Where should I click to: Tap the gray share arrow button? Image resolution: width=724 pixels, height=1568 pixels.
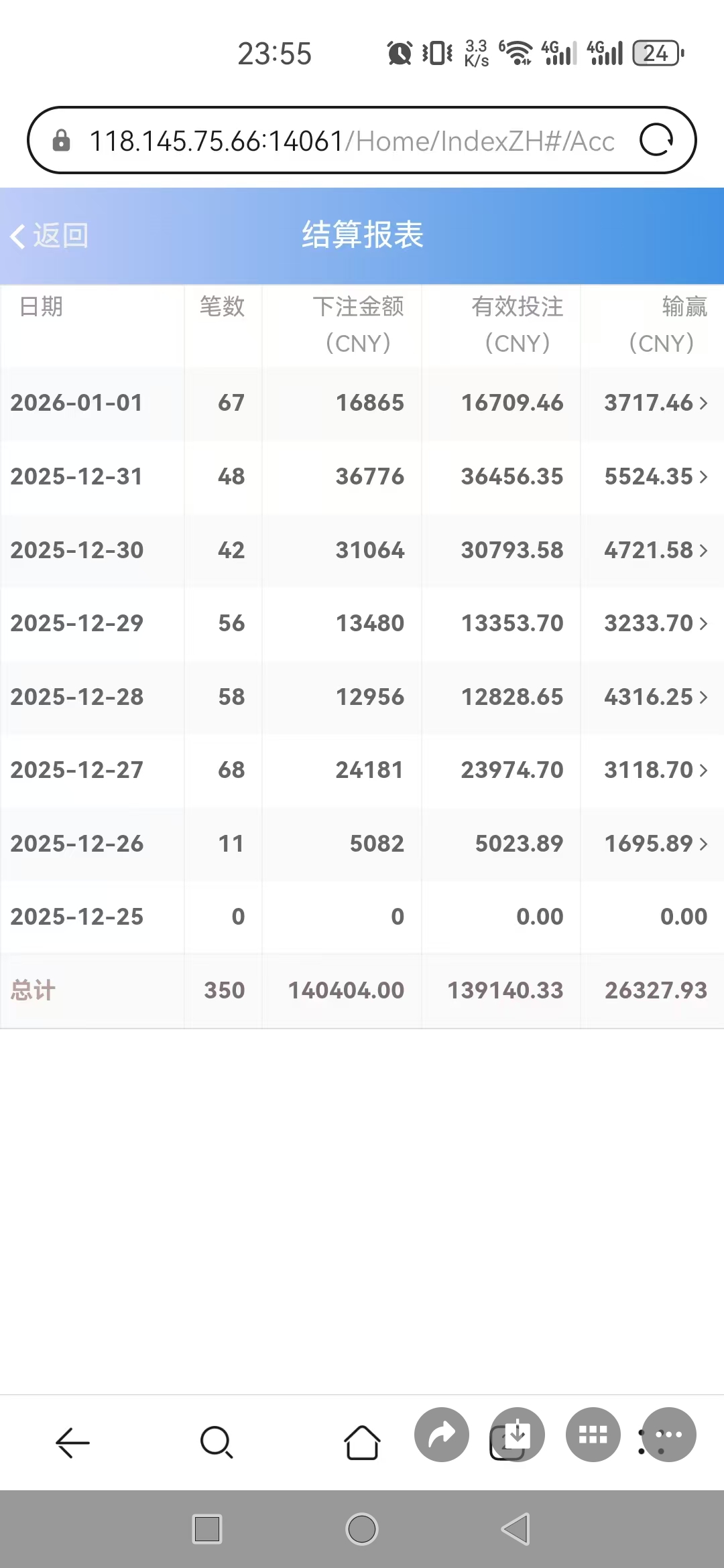442,1435
